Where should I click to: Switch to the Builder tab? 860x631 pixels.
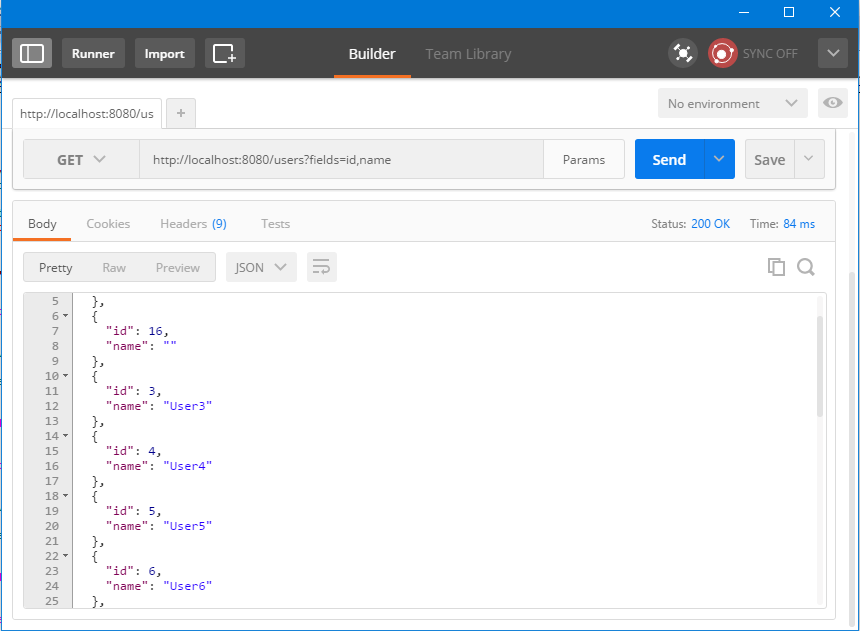372,54
